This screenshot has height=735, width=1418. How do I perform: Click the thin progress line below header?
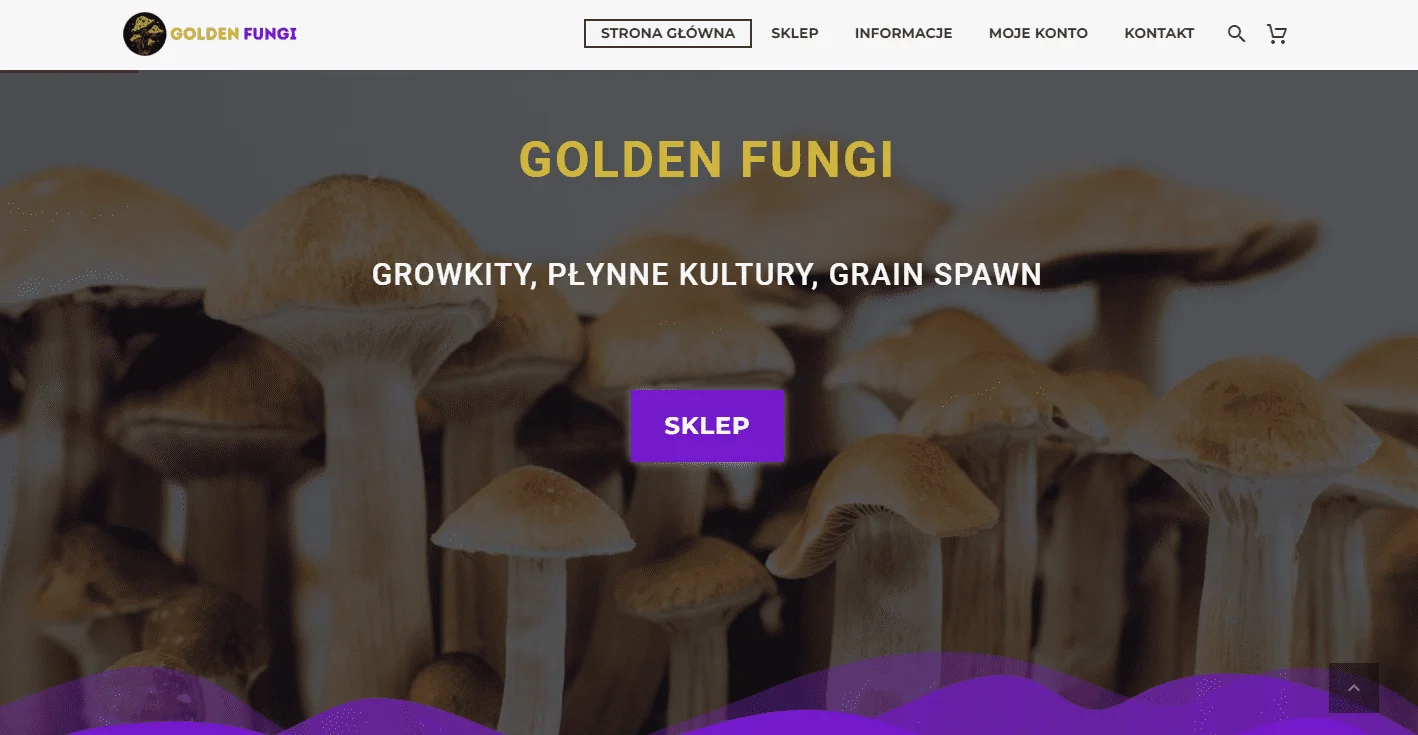(x=69, y=71)
